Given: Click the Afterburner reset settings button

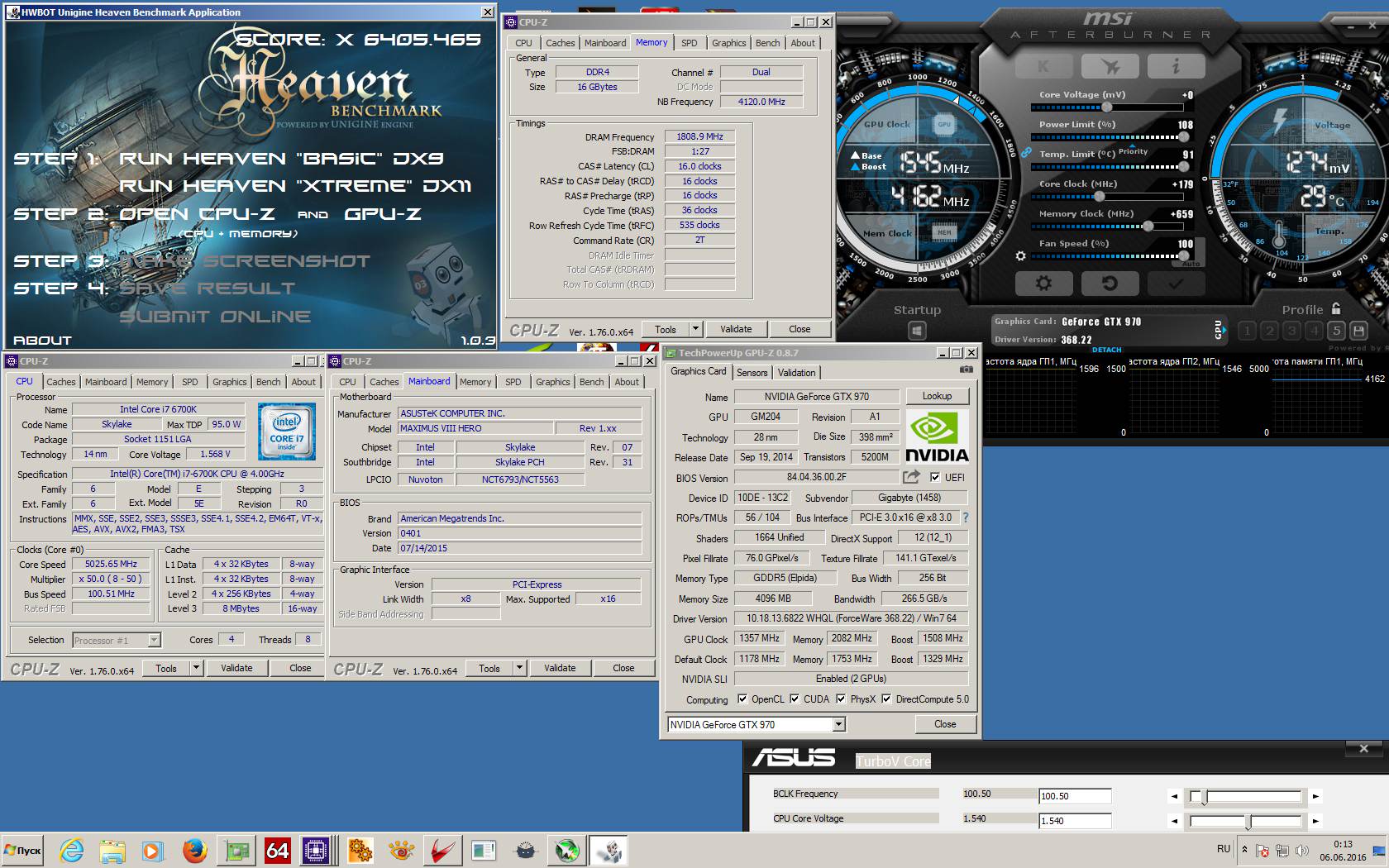Looking at the screenshot, I should coord(1110,284).
